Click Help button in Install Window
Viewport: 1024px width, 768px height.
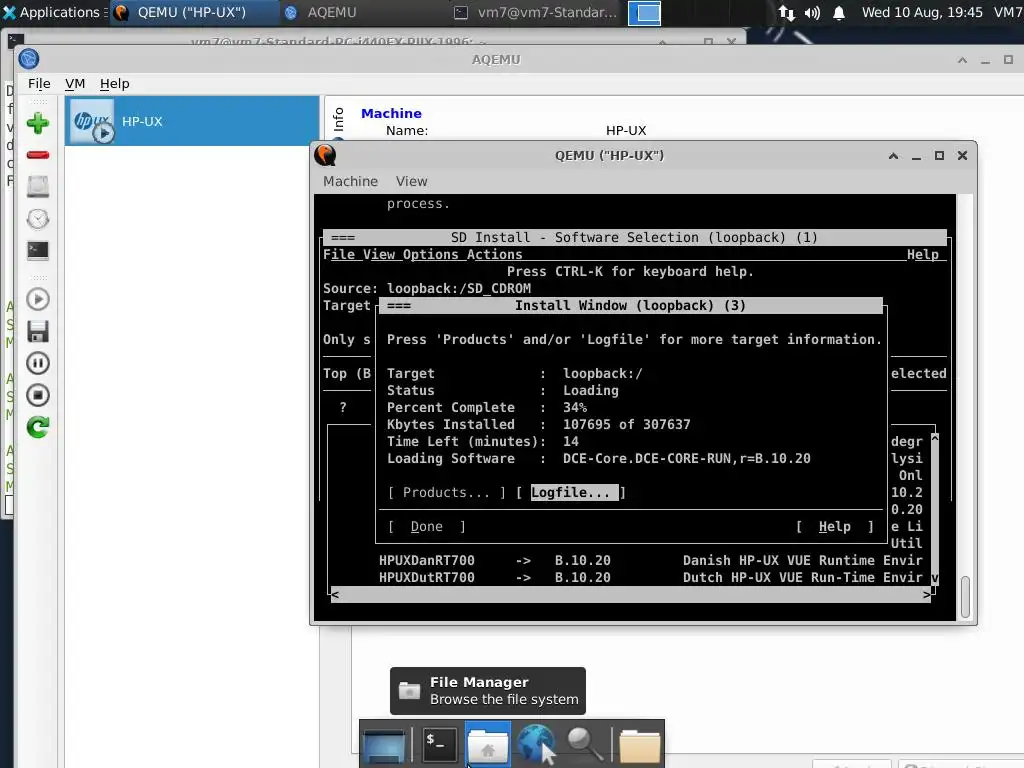pyautogui.click(x=835, y=526)
